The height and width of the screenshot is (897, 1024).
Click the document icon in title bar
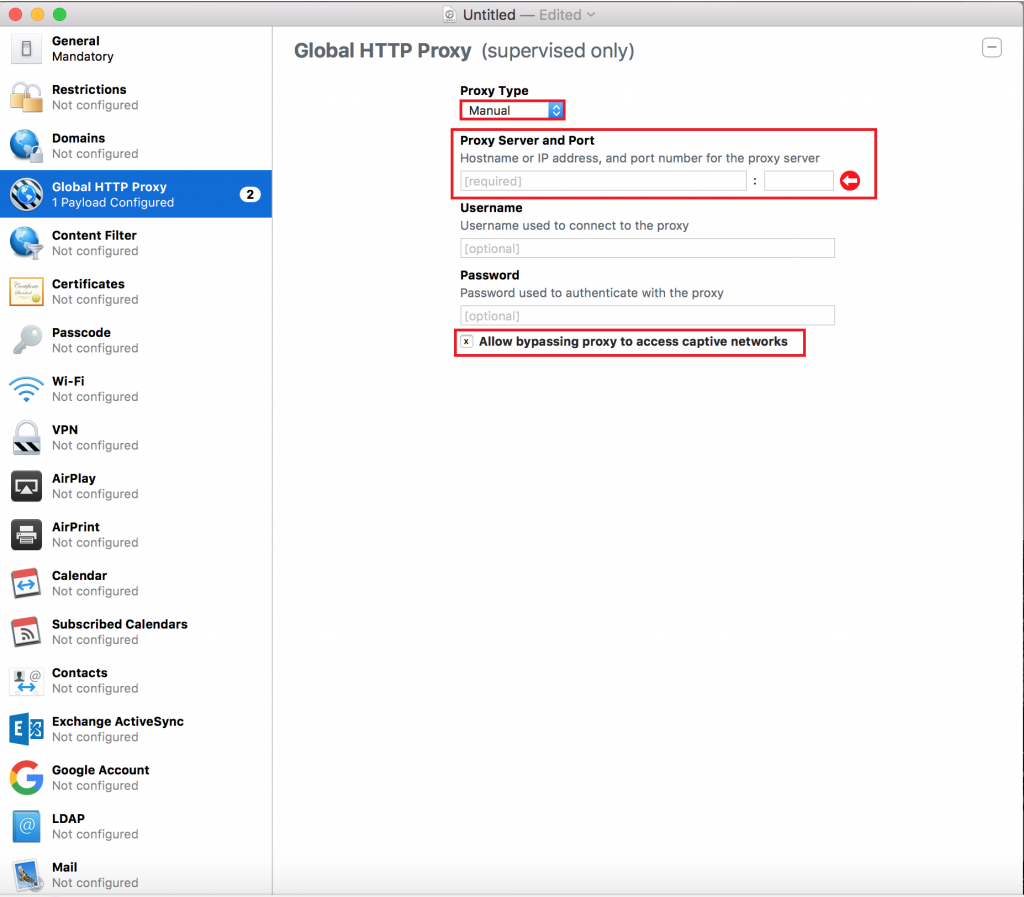(449, 14)
